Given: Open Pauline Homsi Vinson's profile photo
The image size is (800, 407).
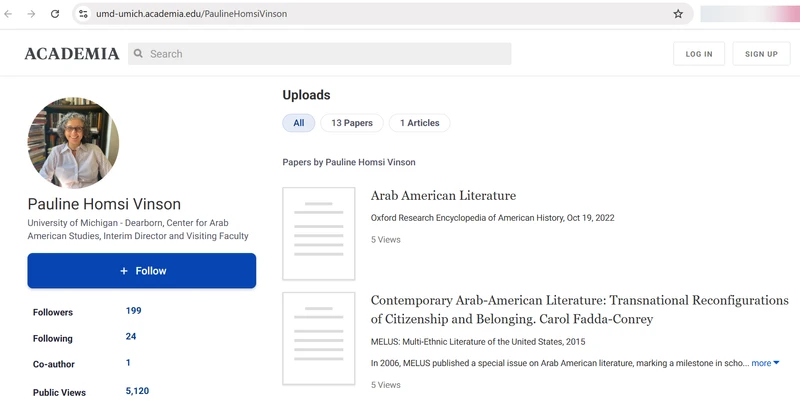Looking at the screenshot, I should [x=73, y=143].
